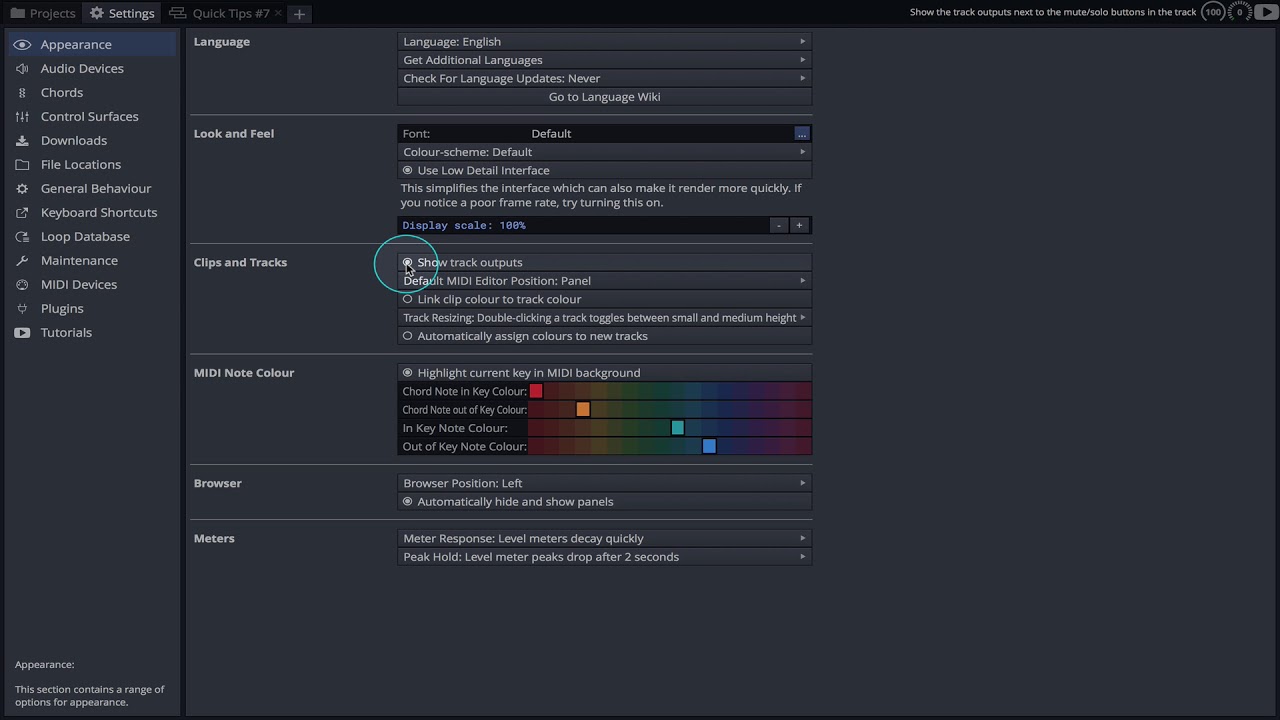Open the Browser Position dropdown
This screenshot has width=1280, height=720.
[604, 483]
